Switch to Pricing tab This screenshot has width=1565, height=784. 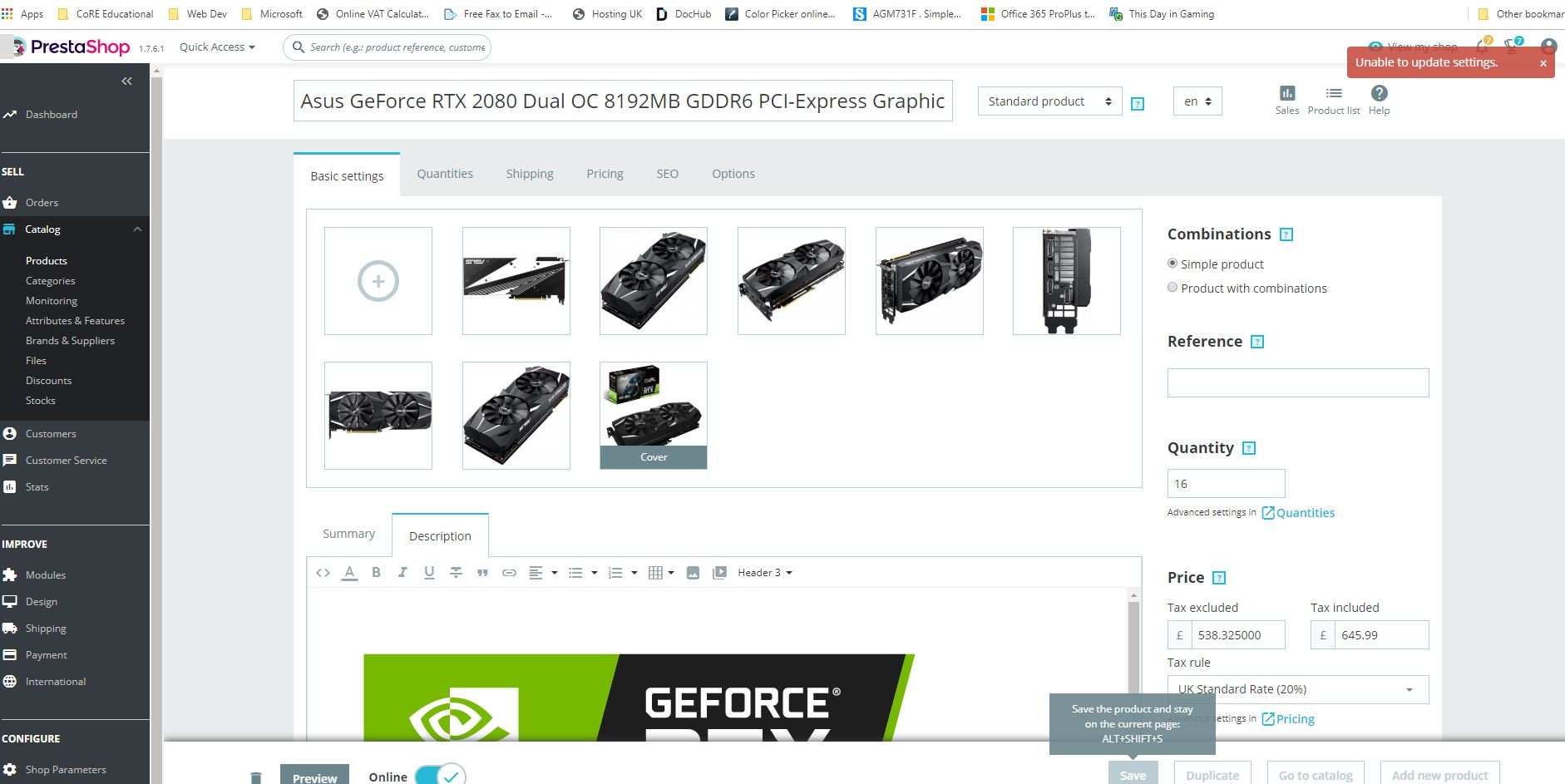[605, 174]
